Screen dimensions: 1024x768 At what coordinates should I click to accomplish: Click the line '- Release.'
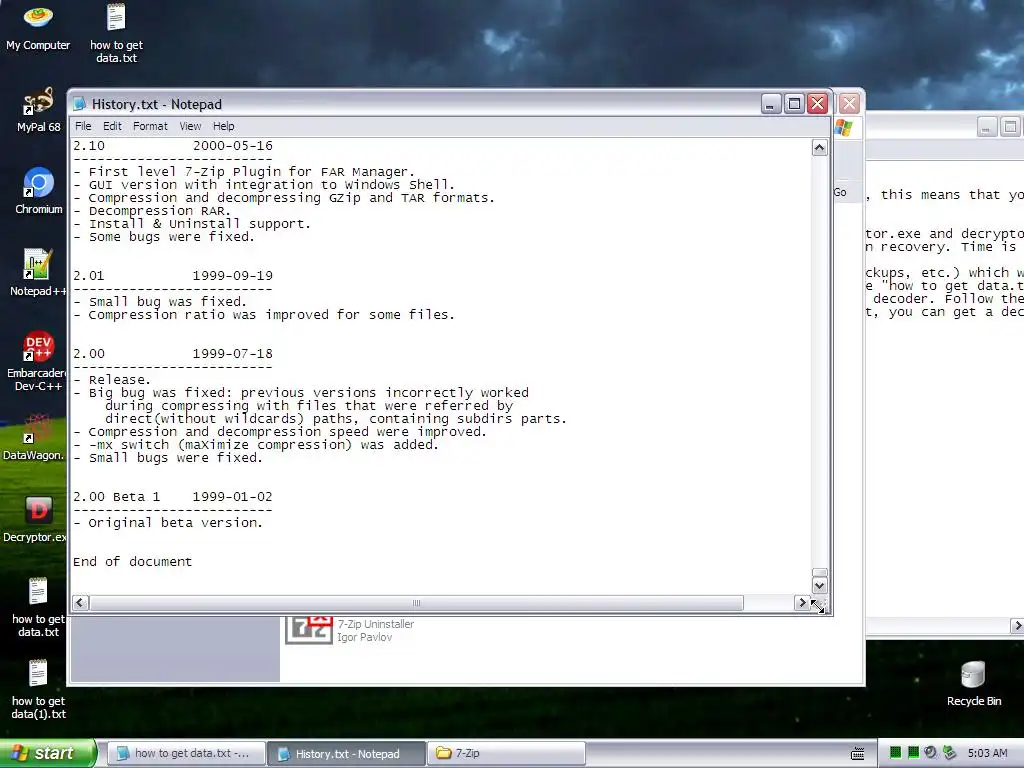112,379
